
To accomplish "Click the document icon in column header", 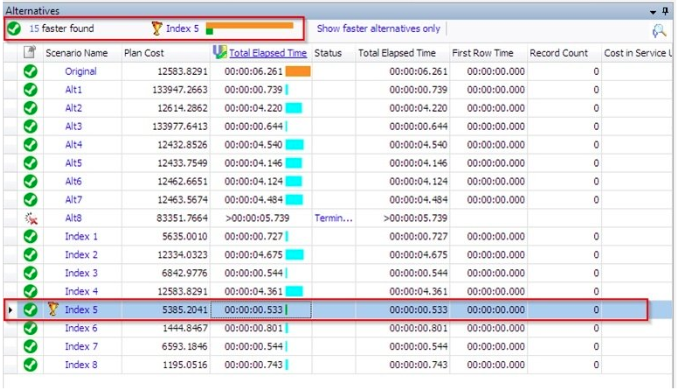I will click(x=29, y=52).
